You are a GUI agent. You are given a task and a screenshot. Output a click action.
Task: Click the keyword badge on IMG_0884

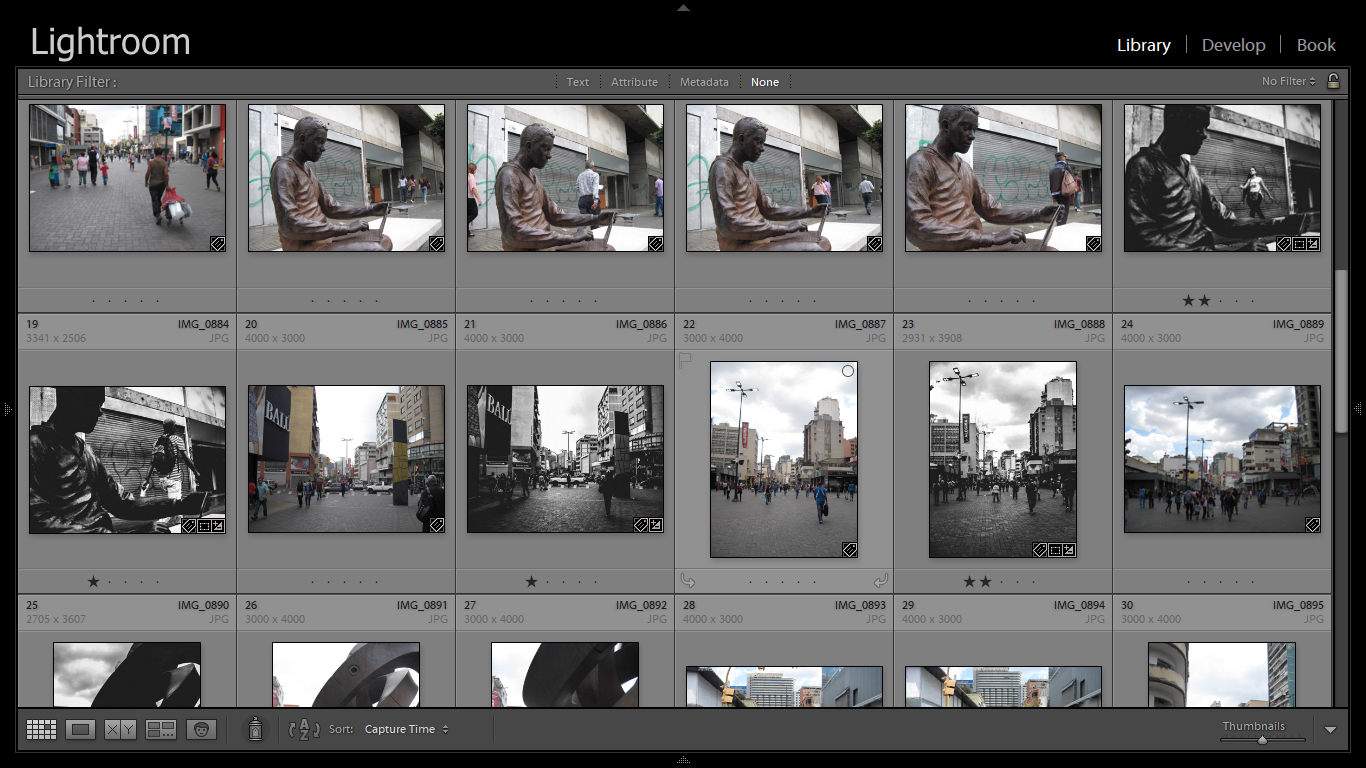189,525
